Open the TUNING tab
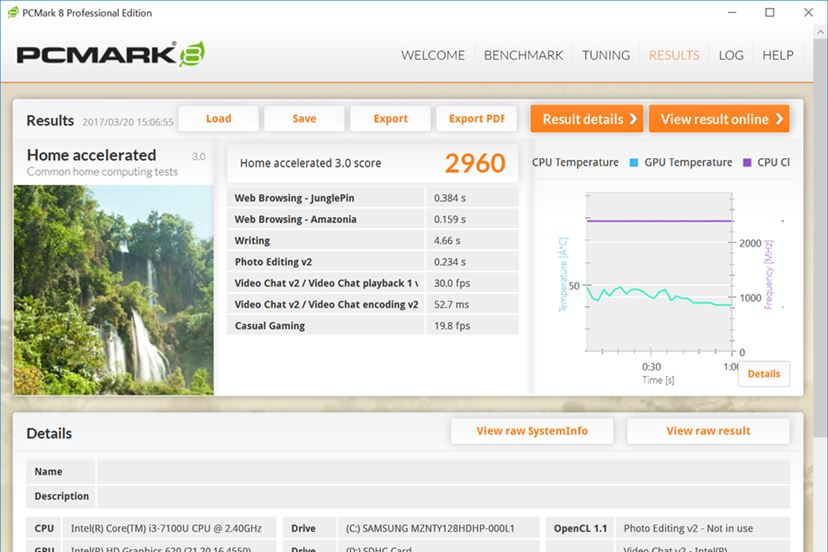828x552 pixels. pyautogui.click(x=606, y=55)
